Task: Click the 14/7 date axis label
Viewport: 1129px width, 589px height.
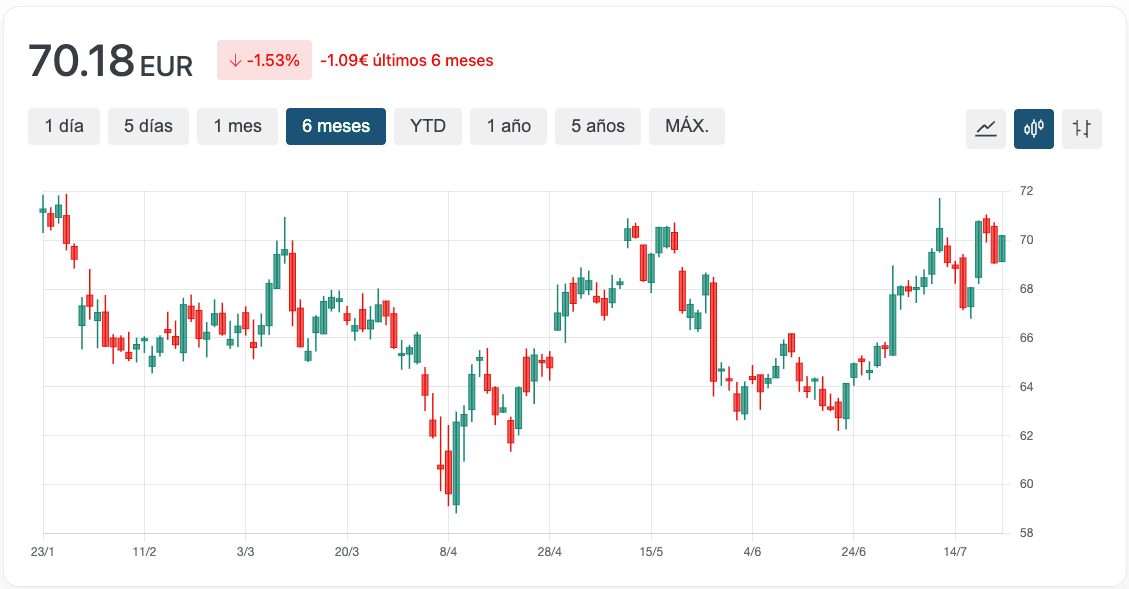Action: 955,552
